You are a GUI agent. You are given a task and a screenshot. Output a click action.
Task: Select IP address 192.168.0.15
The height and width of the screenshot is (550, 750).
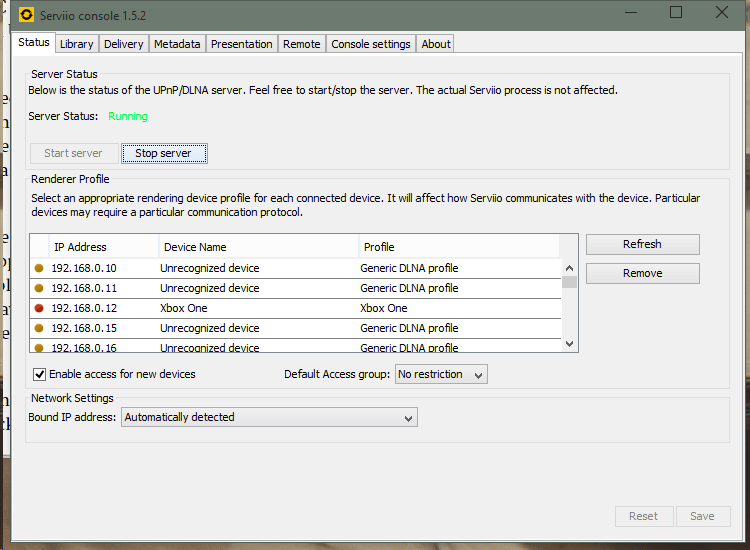click(x=84, y=329)
